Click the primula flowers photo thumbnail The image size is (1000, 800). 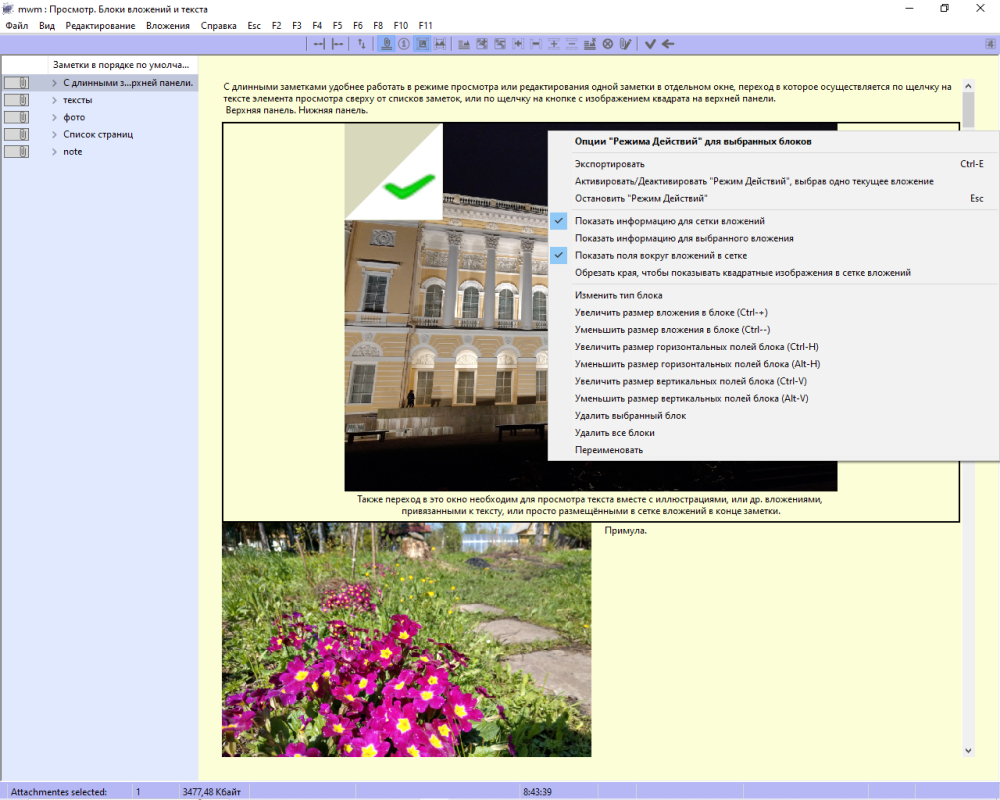point(406,640)
